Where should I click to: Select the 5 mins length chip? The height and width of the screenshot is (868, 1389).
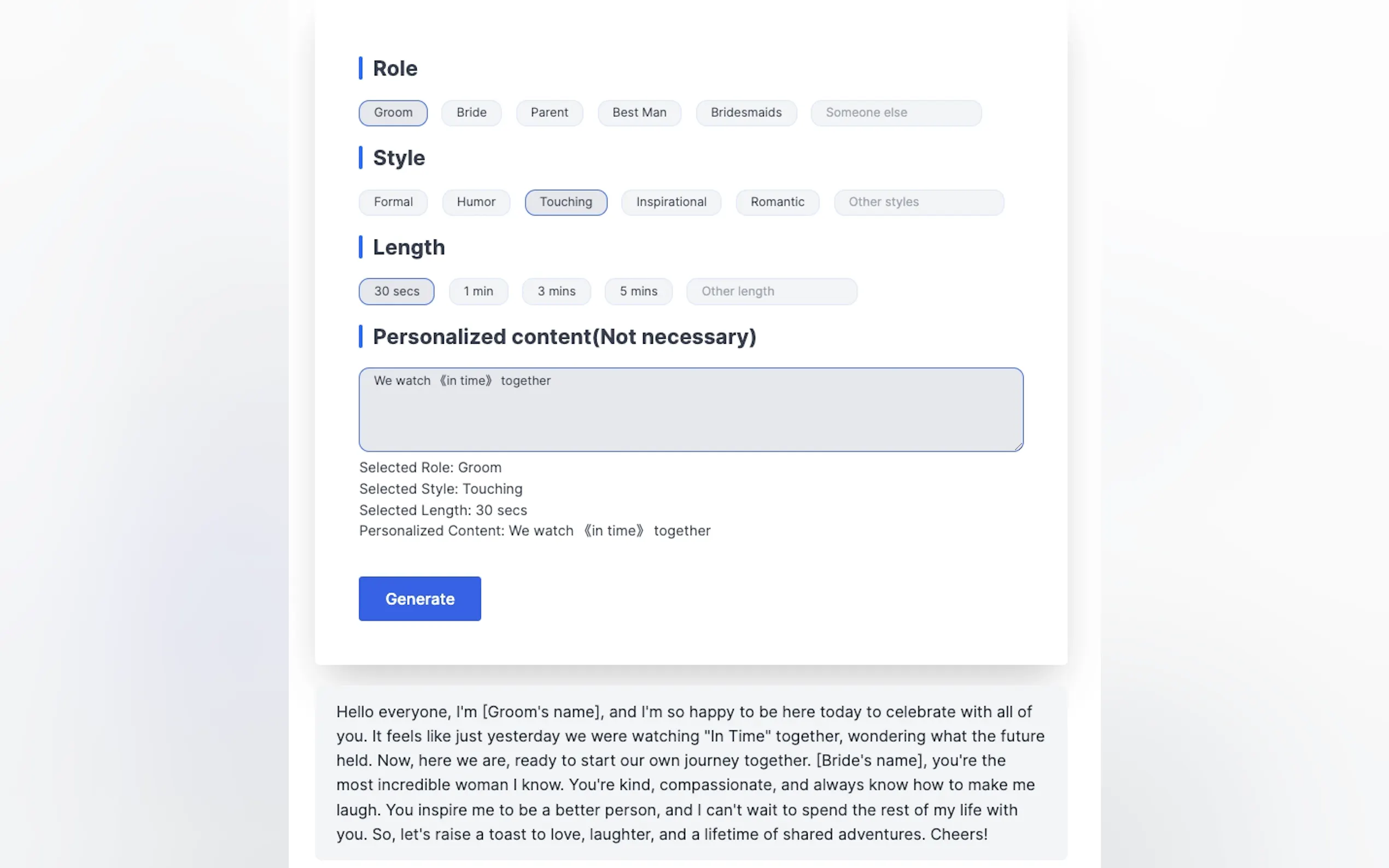click(638, 292)
